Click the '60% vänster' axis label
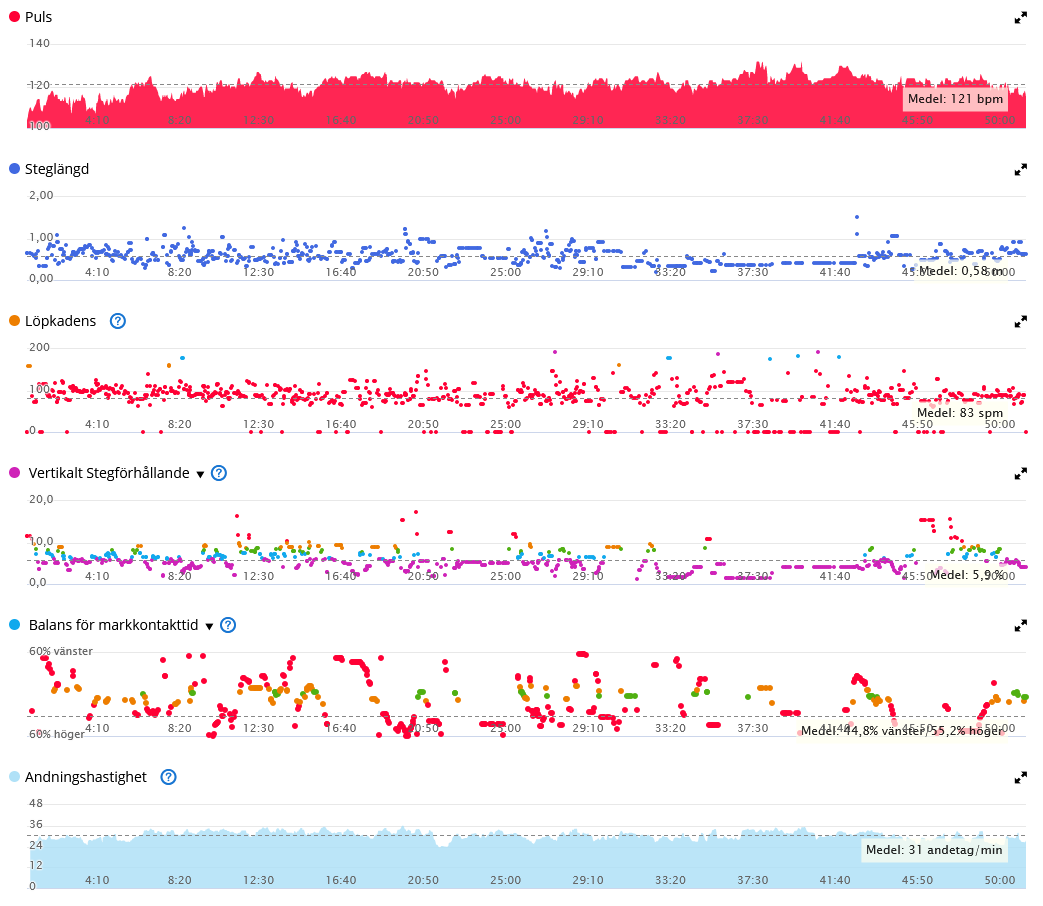1043x906 pixels. tap(61, 651)
